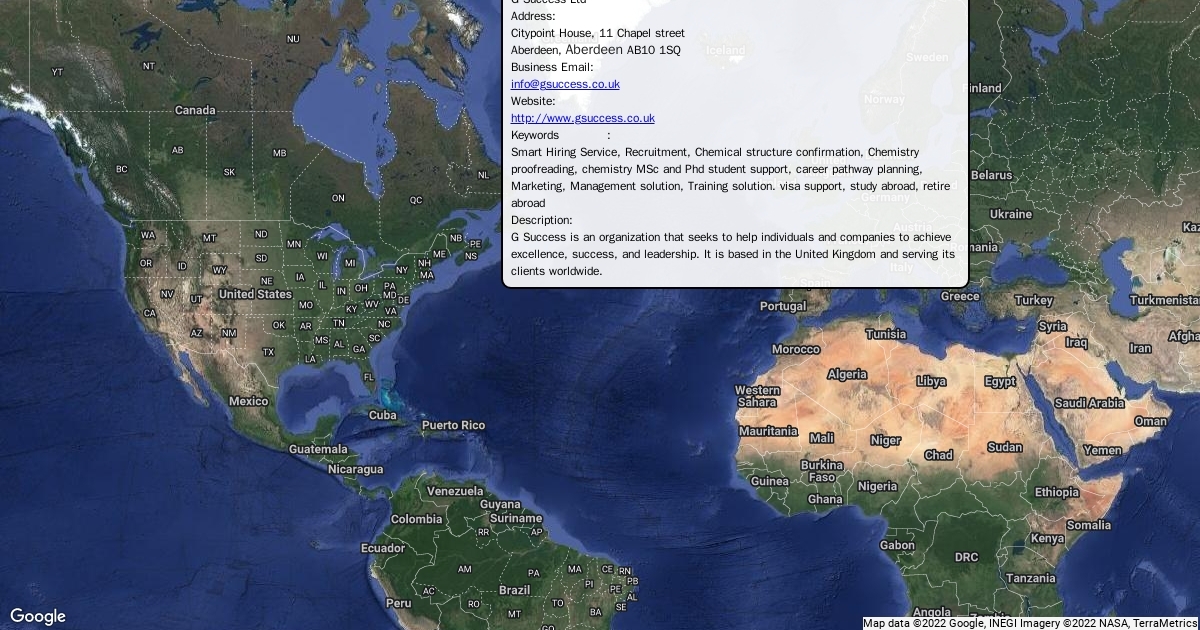Click the Mexico country label
This screenshot has width=1200, height=630.
[248, 401]
